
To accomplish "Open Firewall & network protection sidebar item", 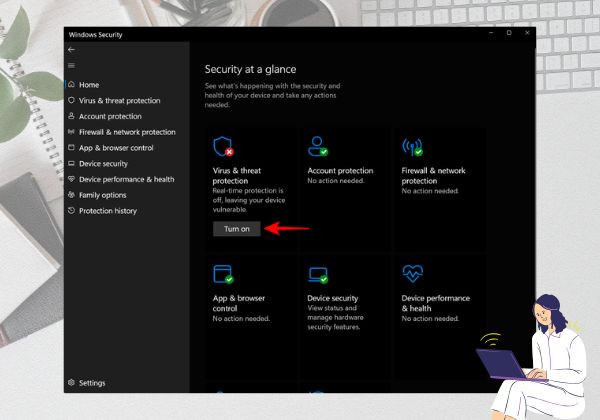I will (127, 132).
